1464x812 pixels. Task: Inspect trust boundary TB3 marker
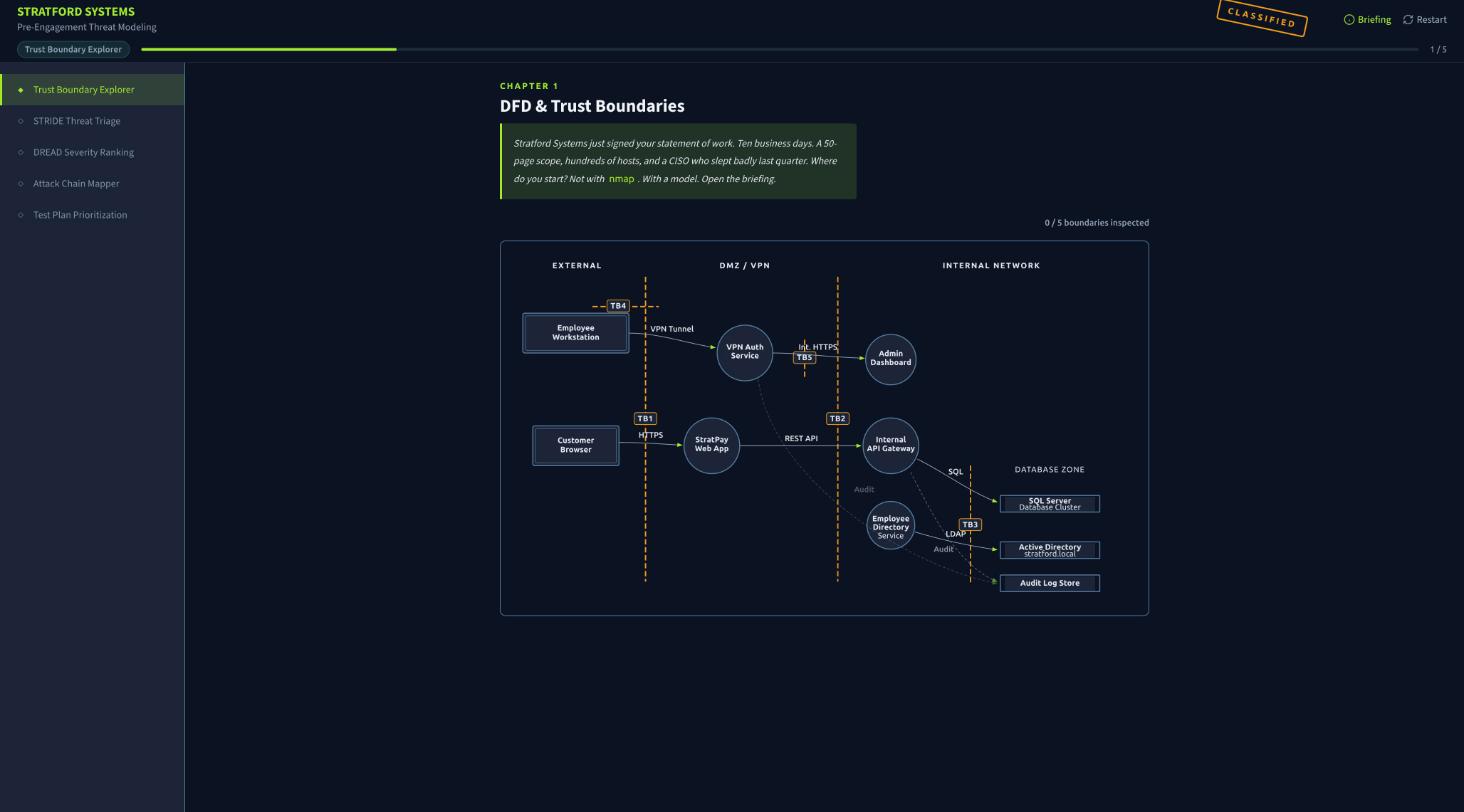click(970, 525)
